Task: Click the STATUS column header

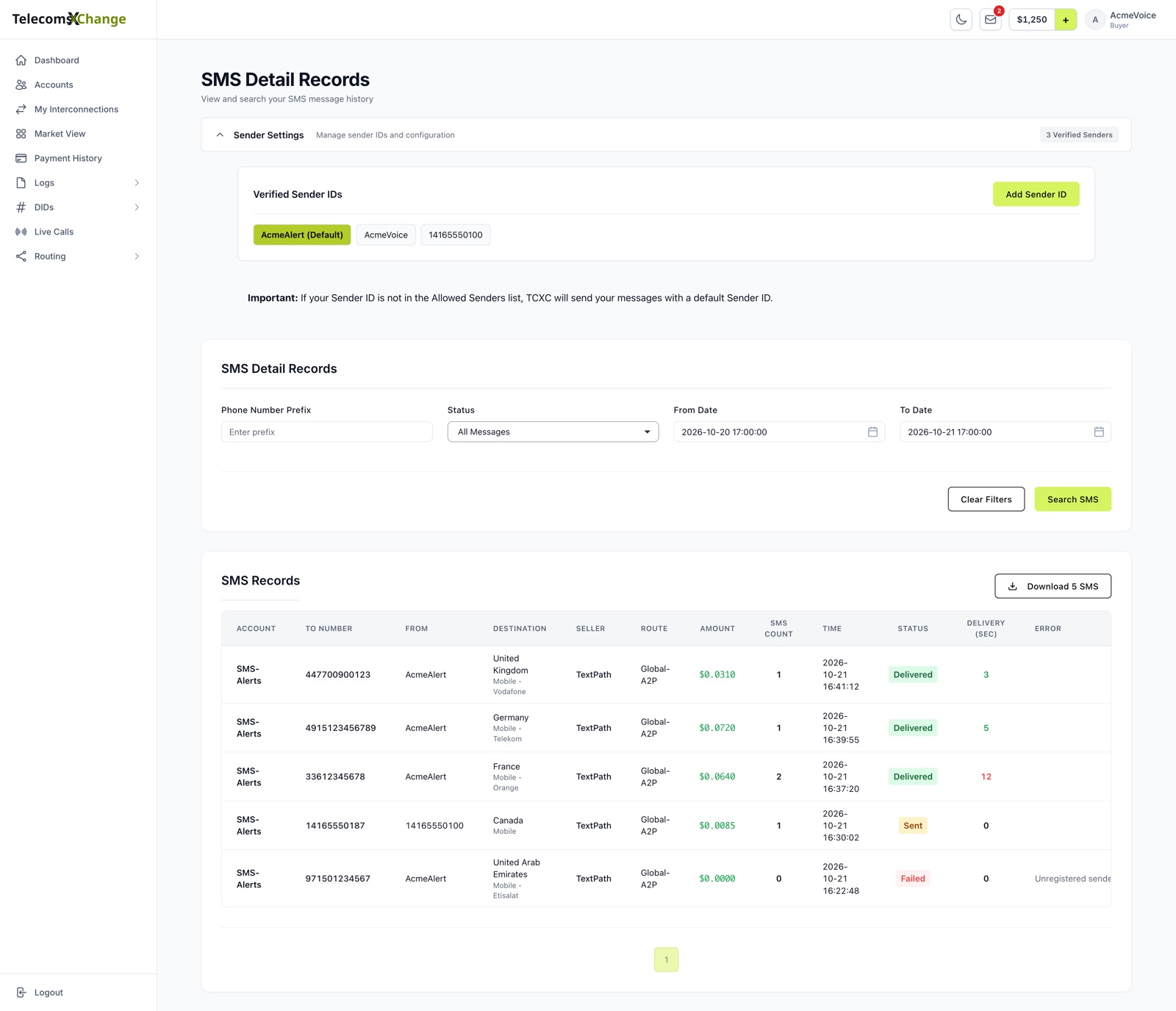Action: pyautogui.click(x=913, y=629)
